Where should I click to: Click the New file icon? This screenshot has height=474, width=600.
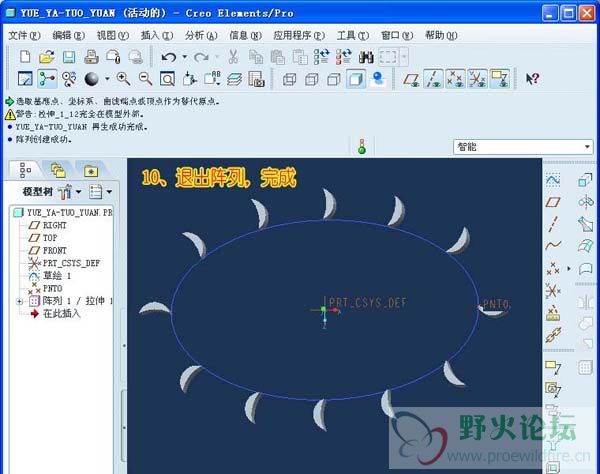pyautogui.click(x=25, y=57)
